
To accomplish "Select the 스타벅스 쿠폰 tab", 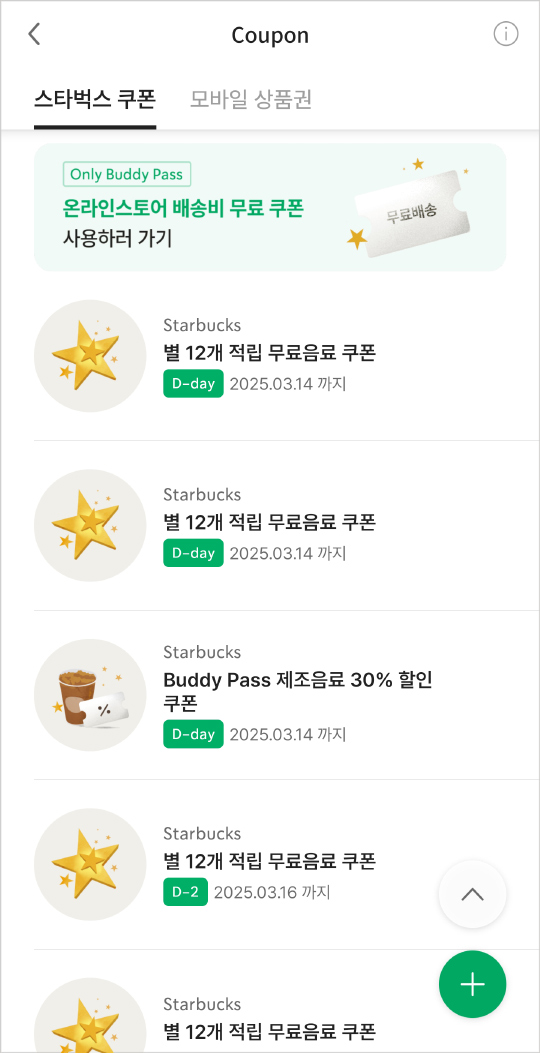I will (x=95, y=99).
